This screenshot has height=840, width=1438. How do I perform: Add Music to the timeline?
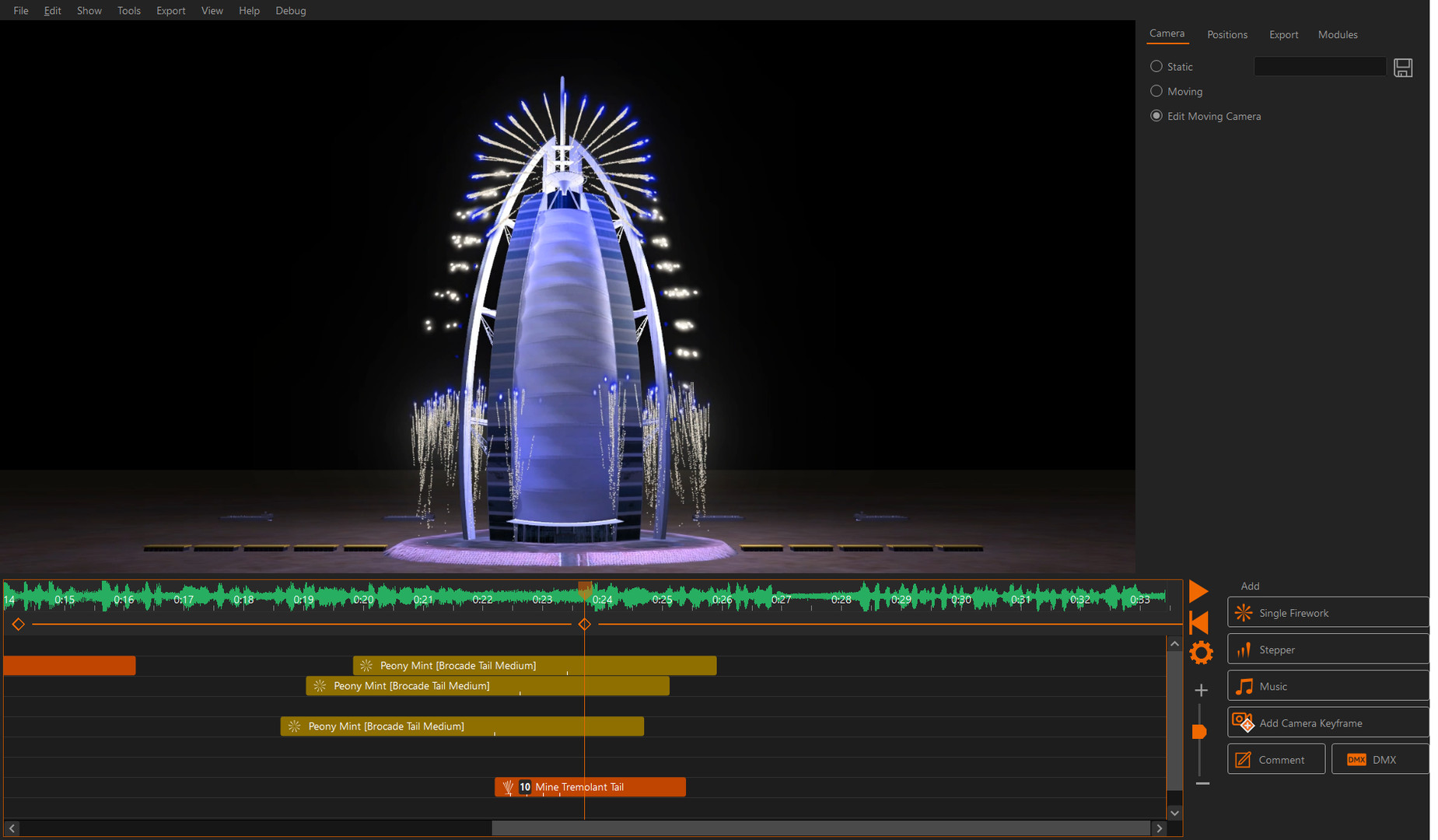pyautogui.click(x=1274, y=686)
